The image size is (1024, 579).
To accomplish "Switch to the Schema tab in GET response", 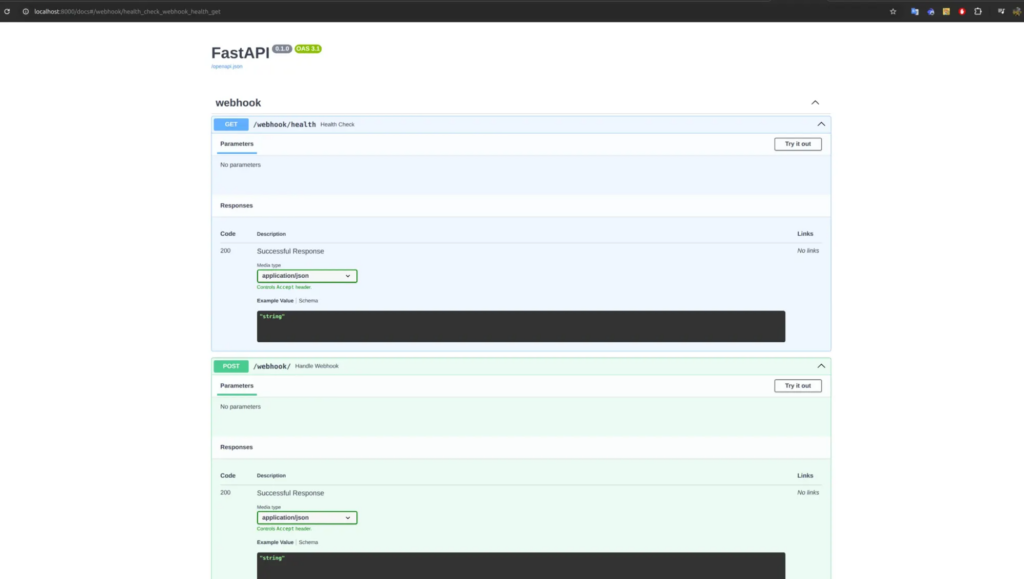I will [308, 300].
